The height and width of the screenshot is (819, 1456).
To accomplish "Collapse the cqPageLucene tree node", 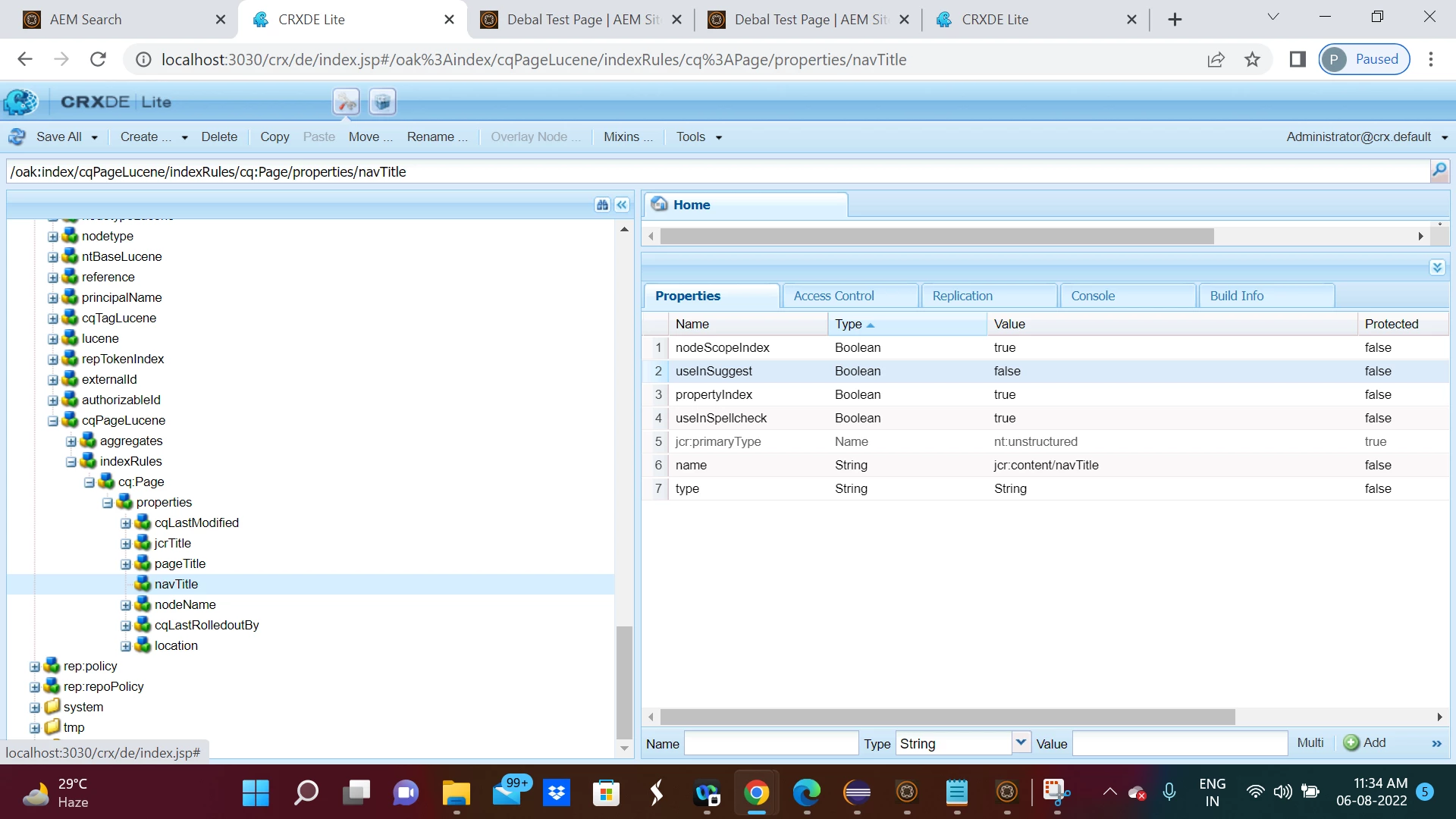I will 53,421.
